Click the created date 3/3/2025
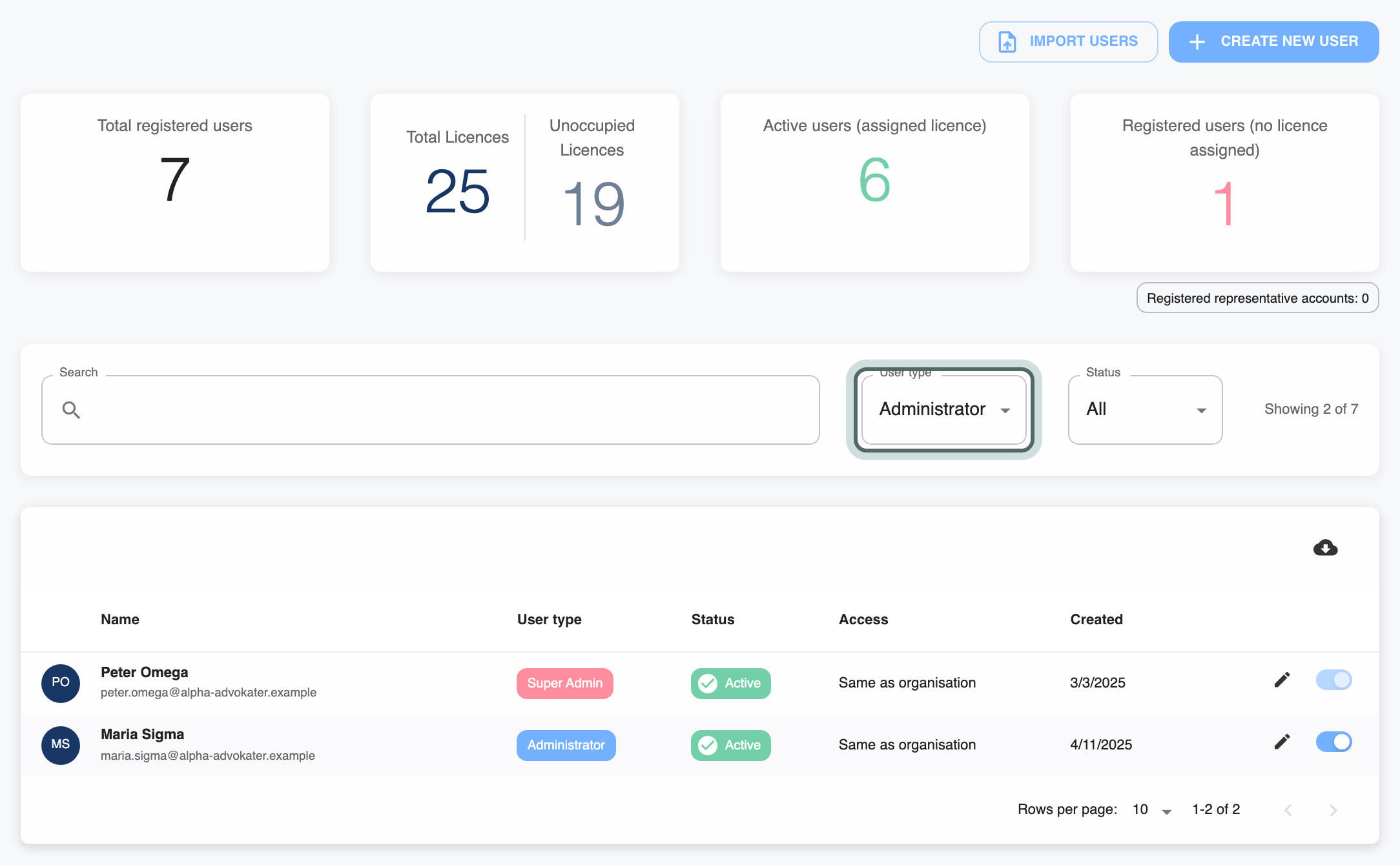The image size is (1400, 865). pyautogui.click(x=1097, y=682)
